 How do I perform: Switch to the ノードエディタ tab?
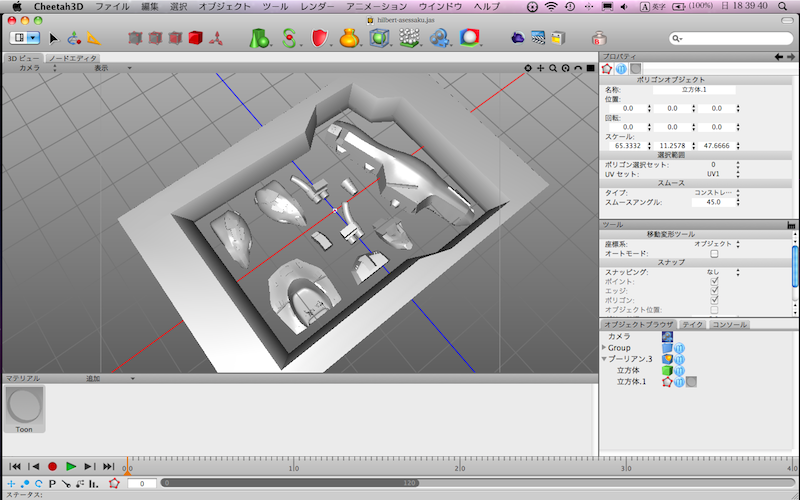click(x=73, y=58)
